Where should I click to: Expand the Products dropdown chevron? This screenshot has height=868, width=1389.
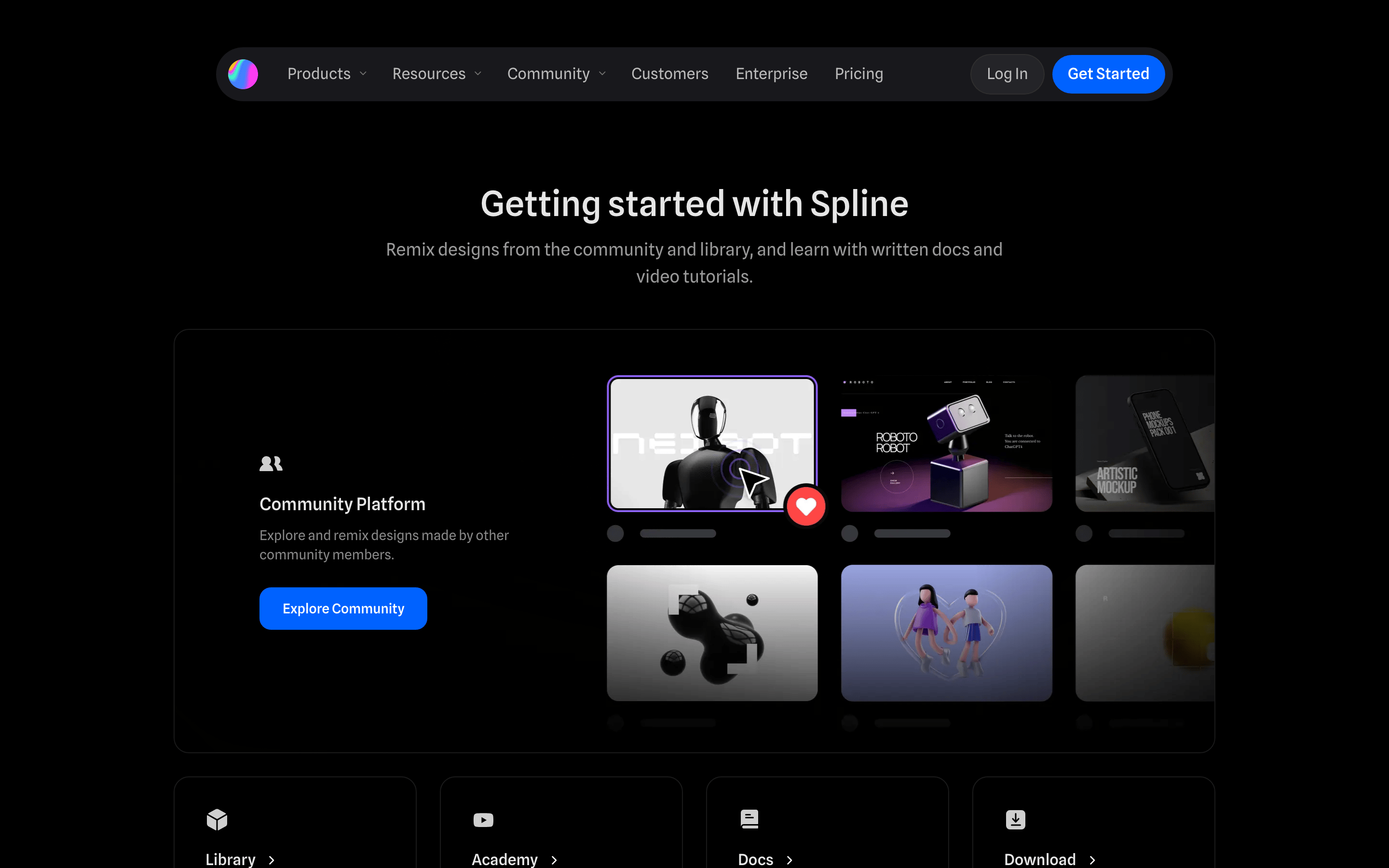point(363,74)
